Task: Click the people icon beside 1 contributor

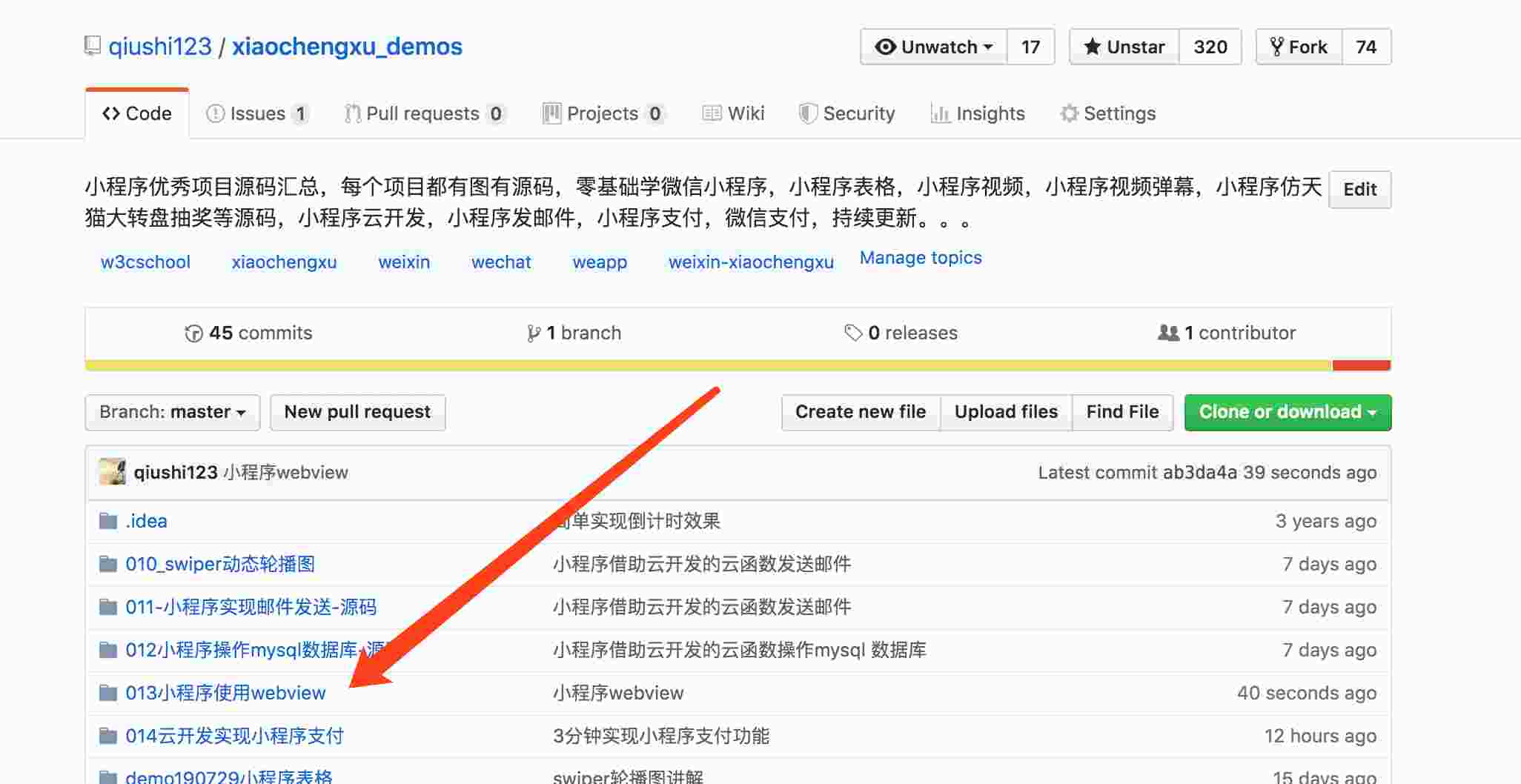Action: (1168, 333)
